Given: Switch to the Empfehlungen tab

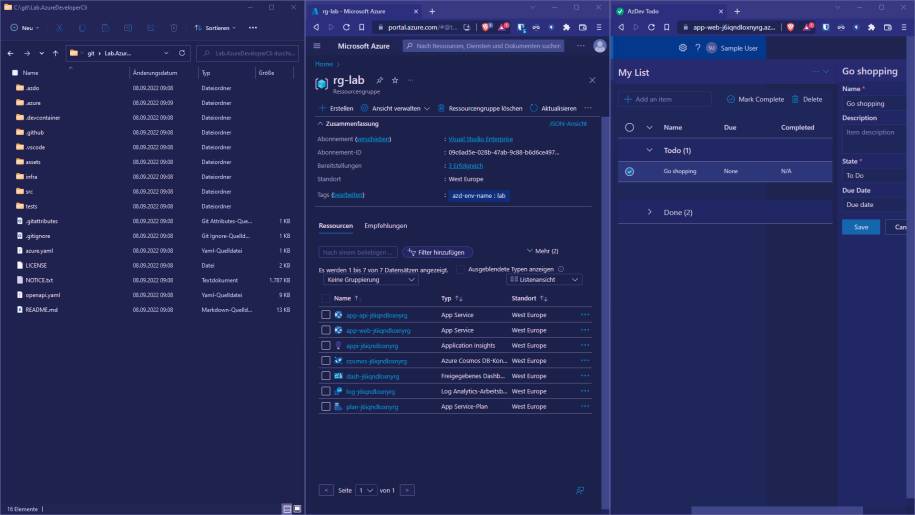Looking at the screenshot, I should (386, 226).
